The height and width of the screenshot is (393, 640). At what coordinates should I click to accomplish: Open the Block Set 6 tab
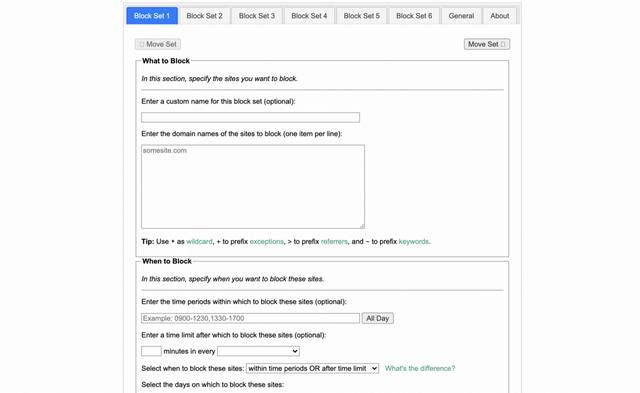tap(414, 16)
